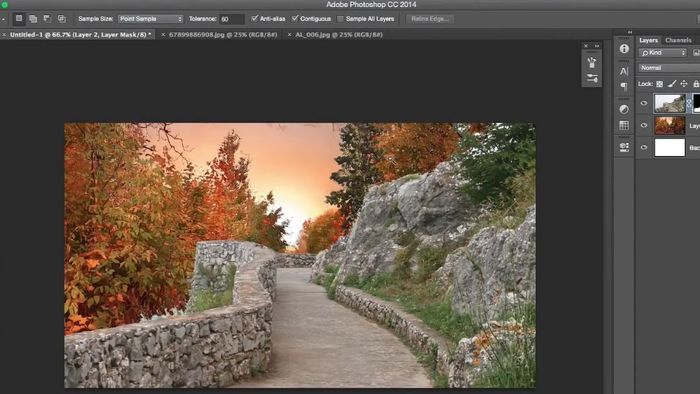Click the layer mask link icon on Layer 2

(689, 104)
